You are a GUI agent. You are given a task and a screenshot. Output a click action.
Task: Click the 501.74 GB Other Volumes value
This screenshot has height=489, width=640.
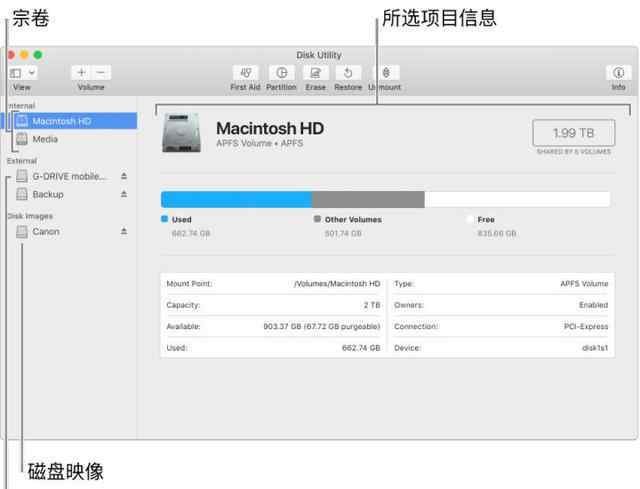(x=343, y=233)
